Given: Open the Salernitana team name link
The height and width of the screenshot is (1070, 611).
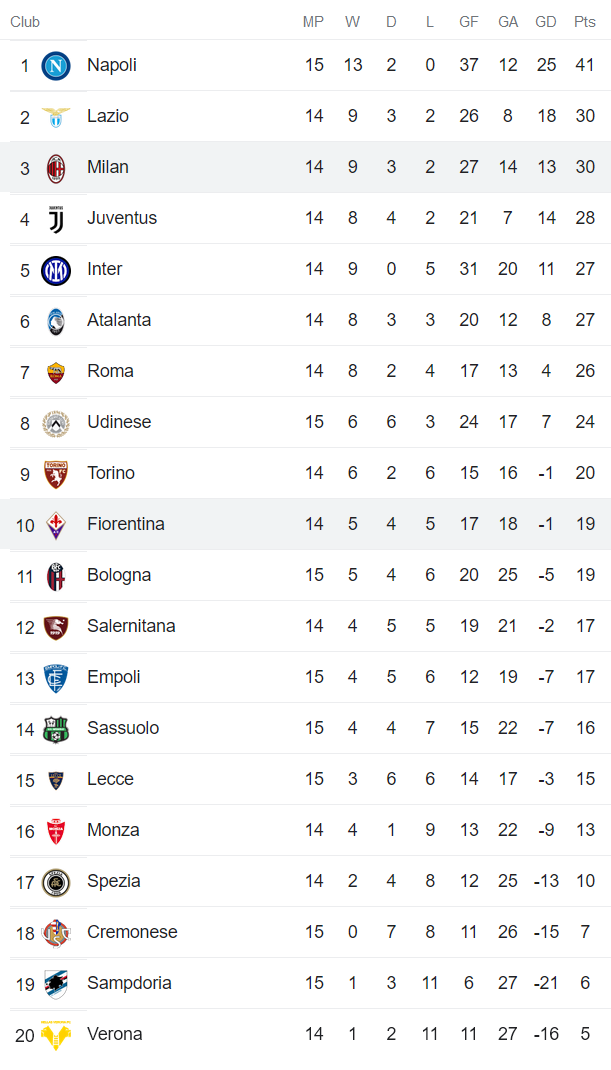Looking at the screenshot, I should point(131,626).
